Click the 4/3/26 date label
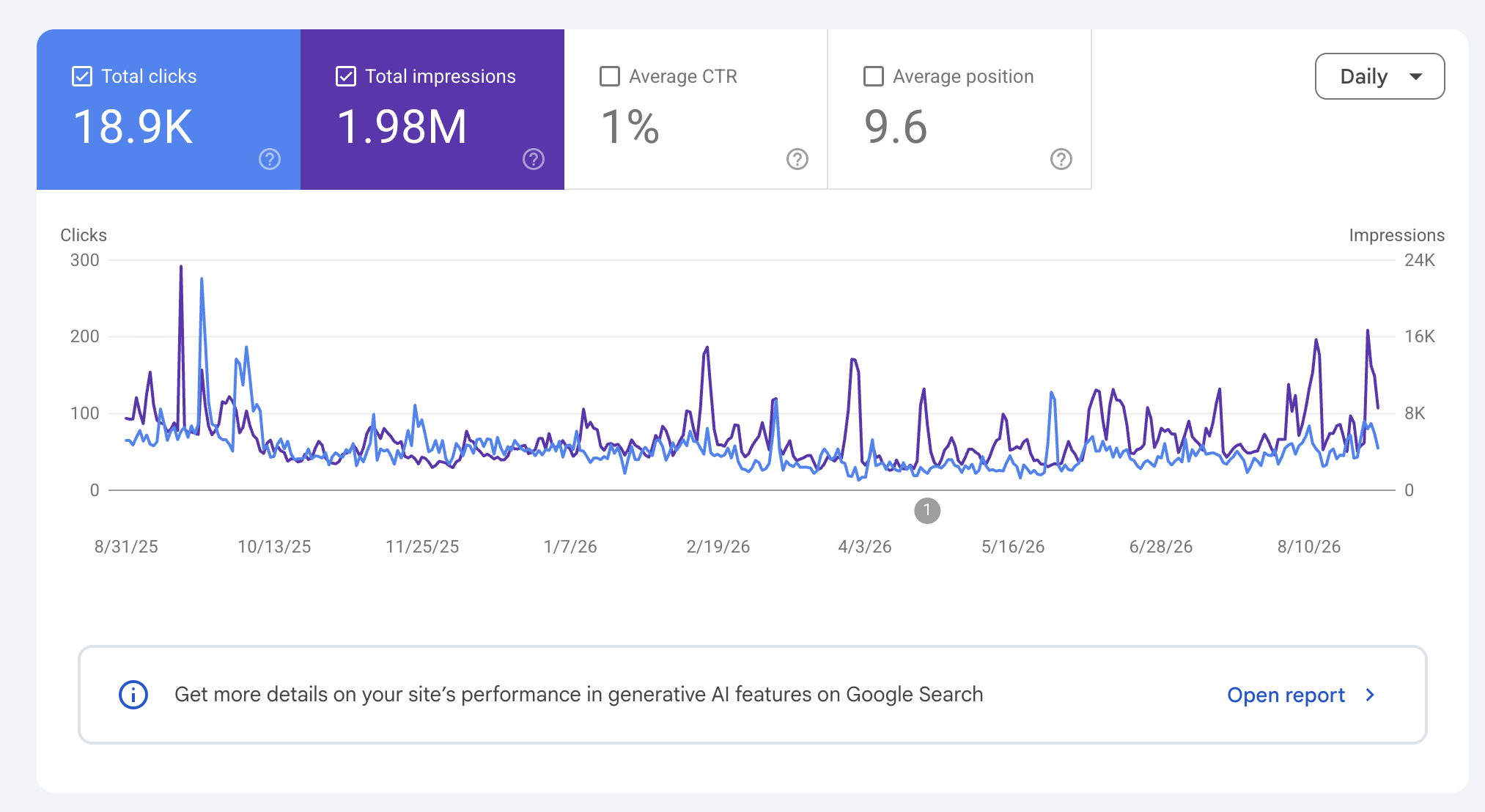Image resolution: width=1485 pixels, height=812 pixels. pyautogui.click(x=865, y=547)
